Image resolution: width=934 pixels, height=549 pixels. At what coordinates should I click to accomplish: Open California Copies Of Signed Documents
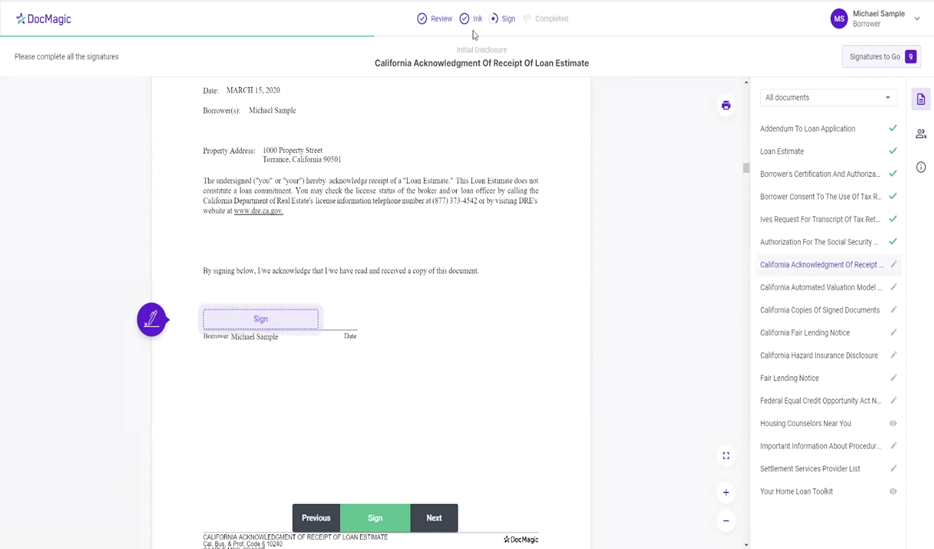coord(820,310)
